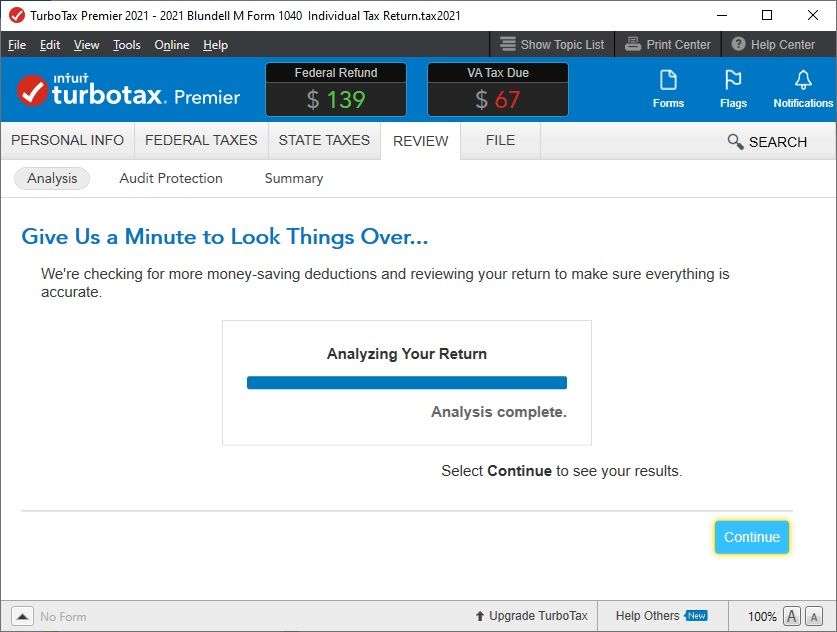This screenshot has width=837, height=632.
Task: Click the Show Topic List icon
Action: click(508, 44)
